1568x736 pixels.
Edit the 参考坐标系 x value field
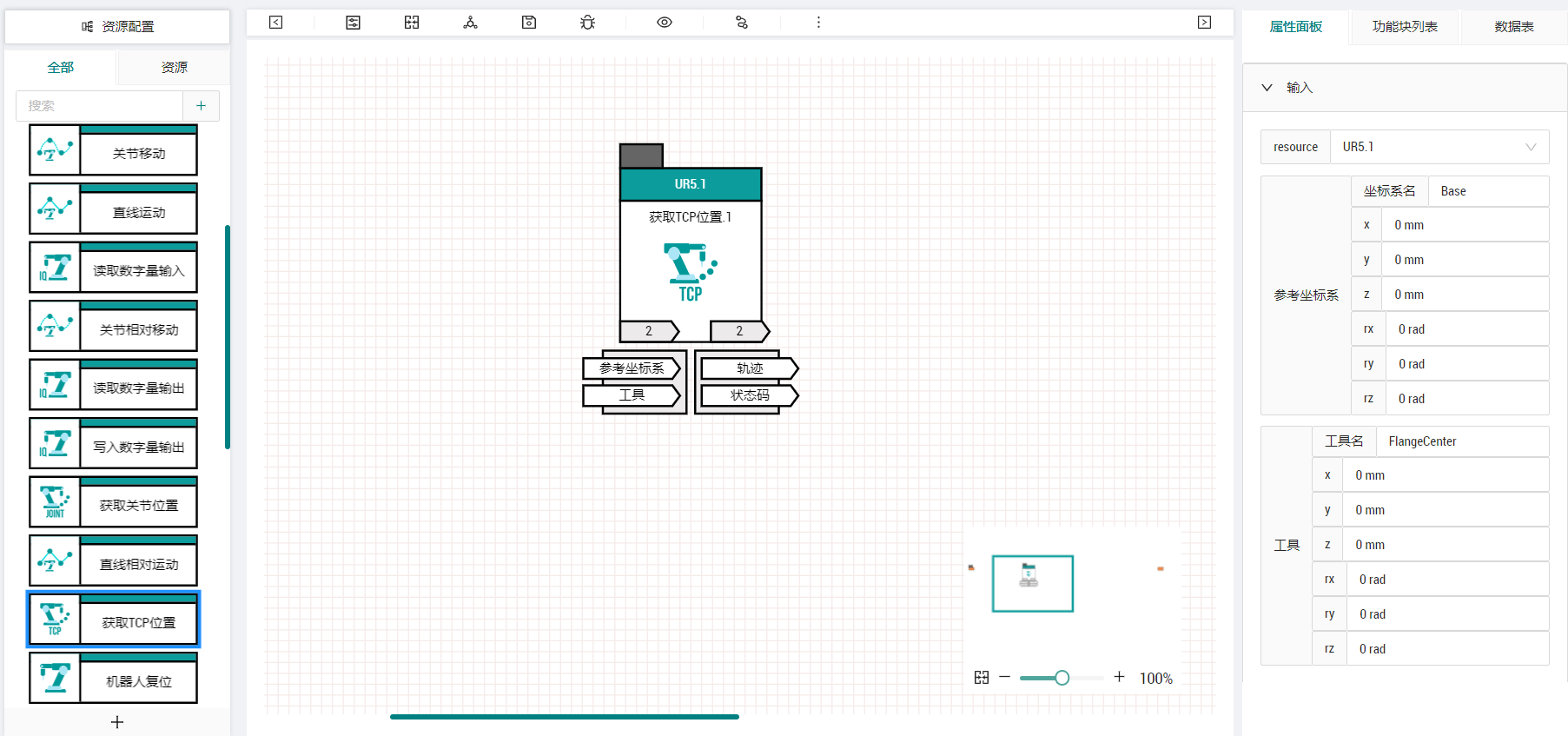tap(1465, 225)
